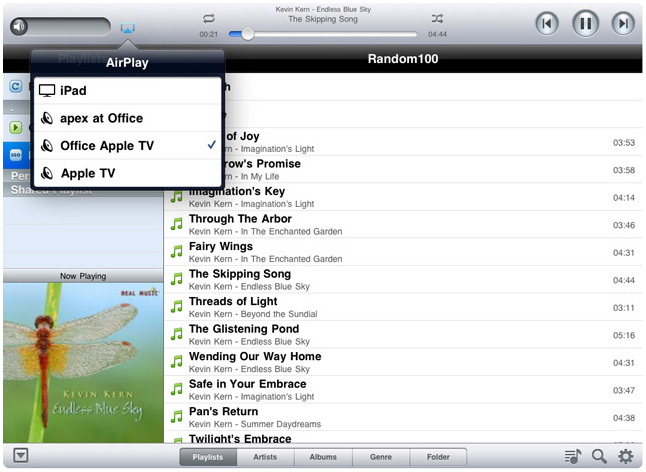Click music note icon for Through The Arbor
The height and width of the screenshot is (472, 646).
tap(177, 224)
